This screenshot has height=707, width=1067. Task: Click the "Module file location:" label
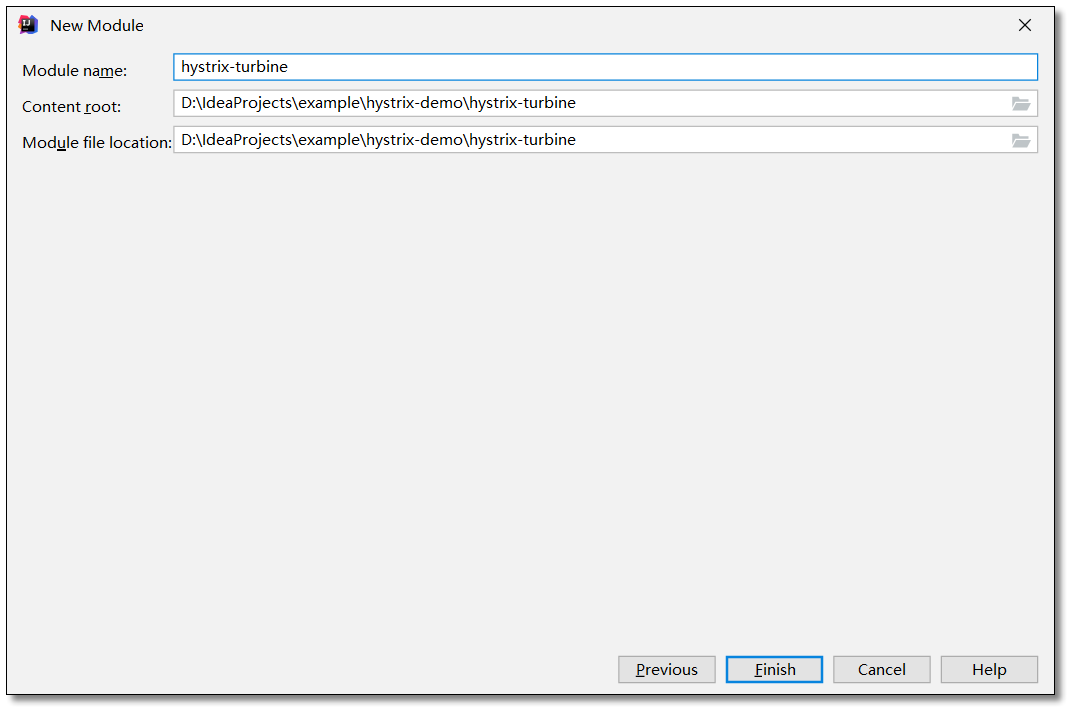(x=97, y=143)
